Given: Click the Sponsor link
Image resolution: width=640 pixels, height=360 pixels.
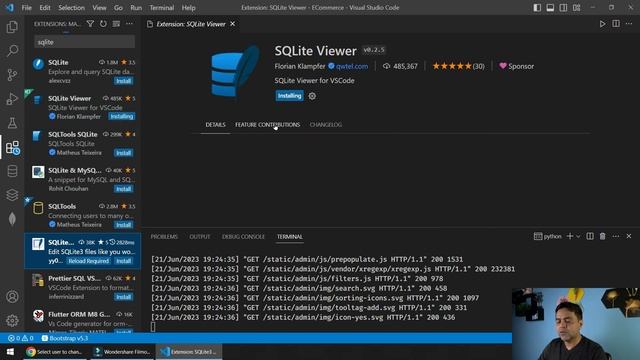Looking at the screenshot, I should coord(516,66).
